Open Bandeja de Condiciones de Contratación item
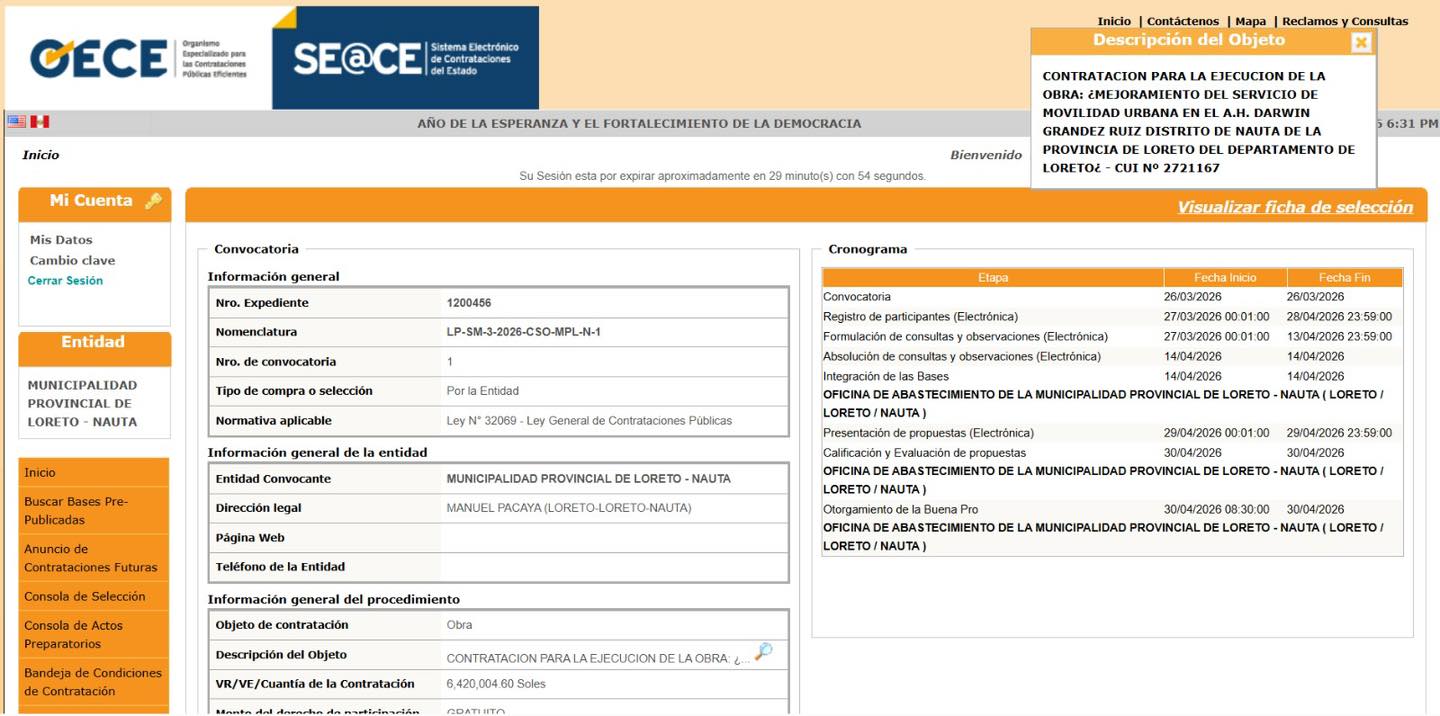This screenshot has height=716, width=1440. [x=94, y=682]
